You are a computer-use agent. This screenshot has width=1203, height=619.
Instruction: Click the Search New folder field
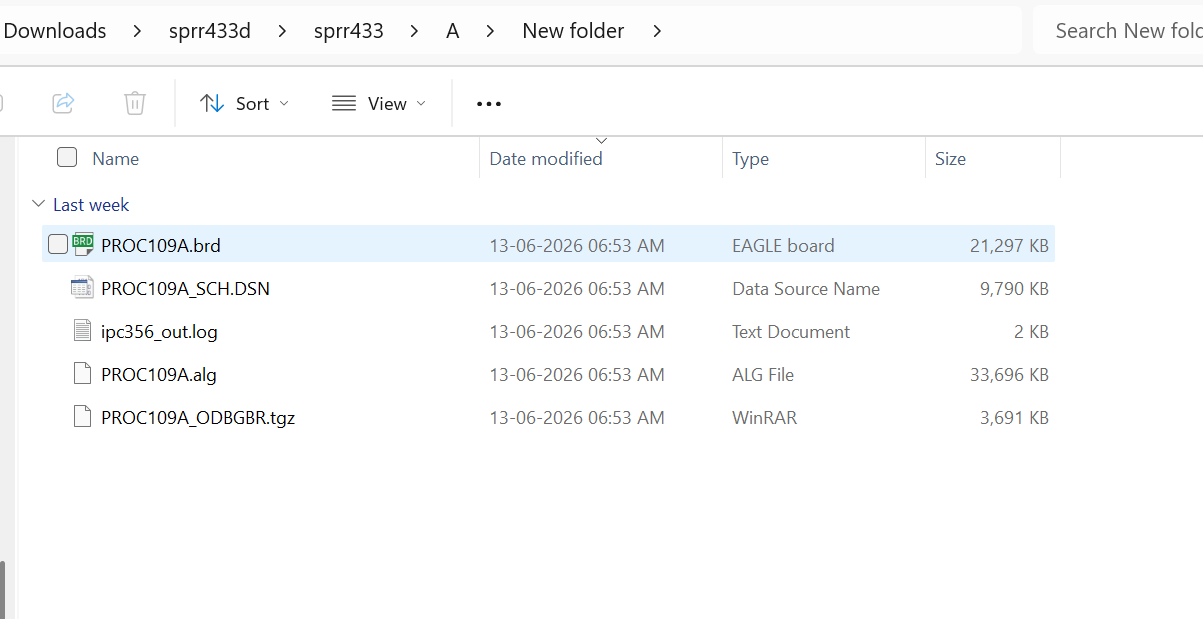tap(1119, 31)
